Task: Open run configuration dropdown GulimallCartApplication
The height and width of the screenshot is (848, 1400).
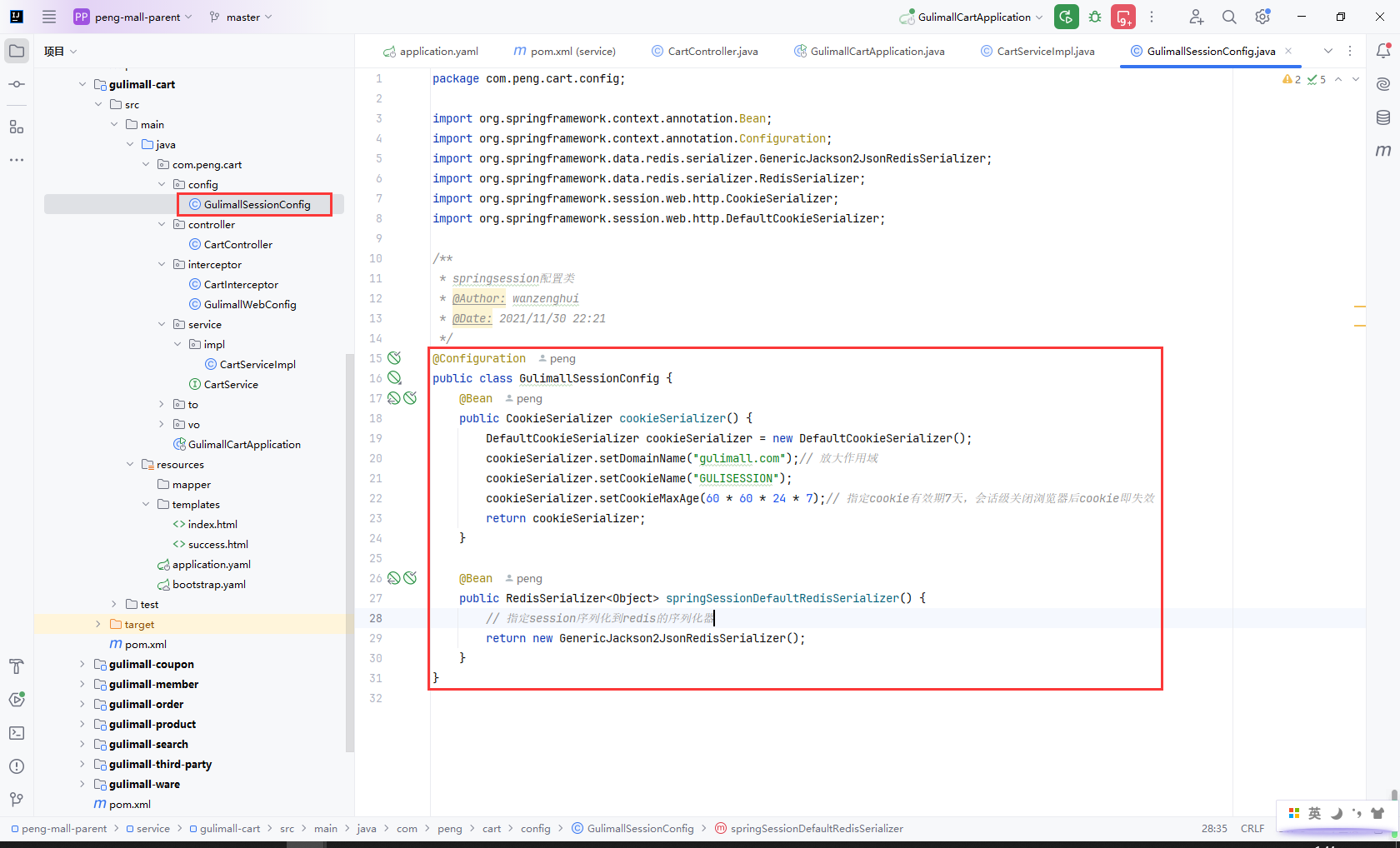Action: coord(972,17)
